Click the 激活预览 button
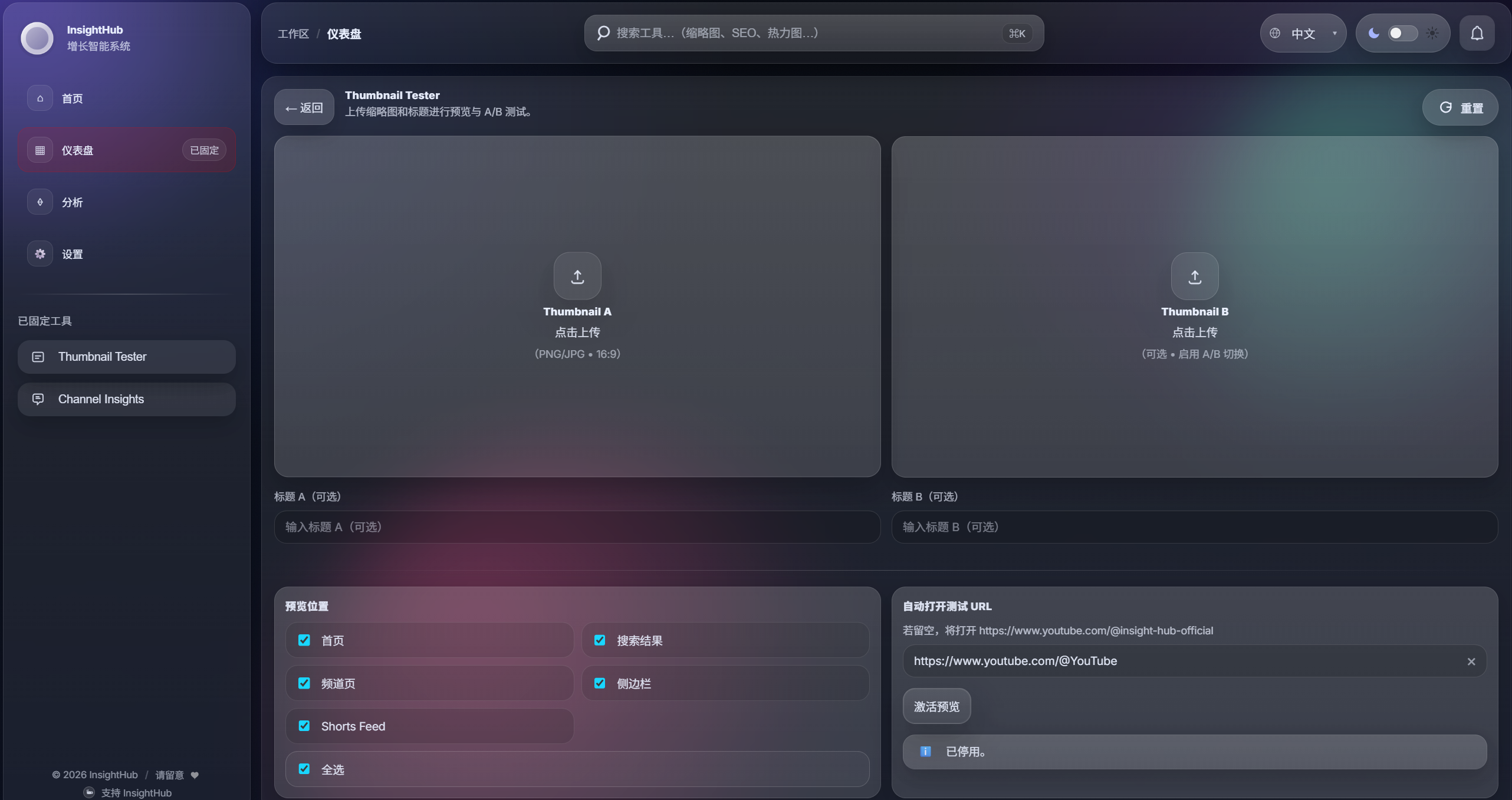This screenshot has height=800, width=1512. 936,706
